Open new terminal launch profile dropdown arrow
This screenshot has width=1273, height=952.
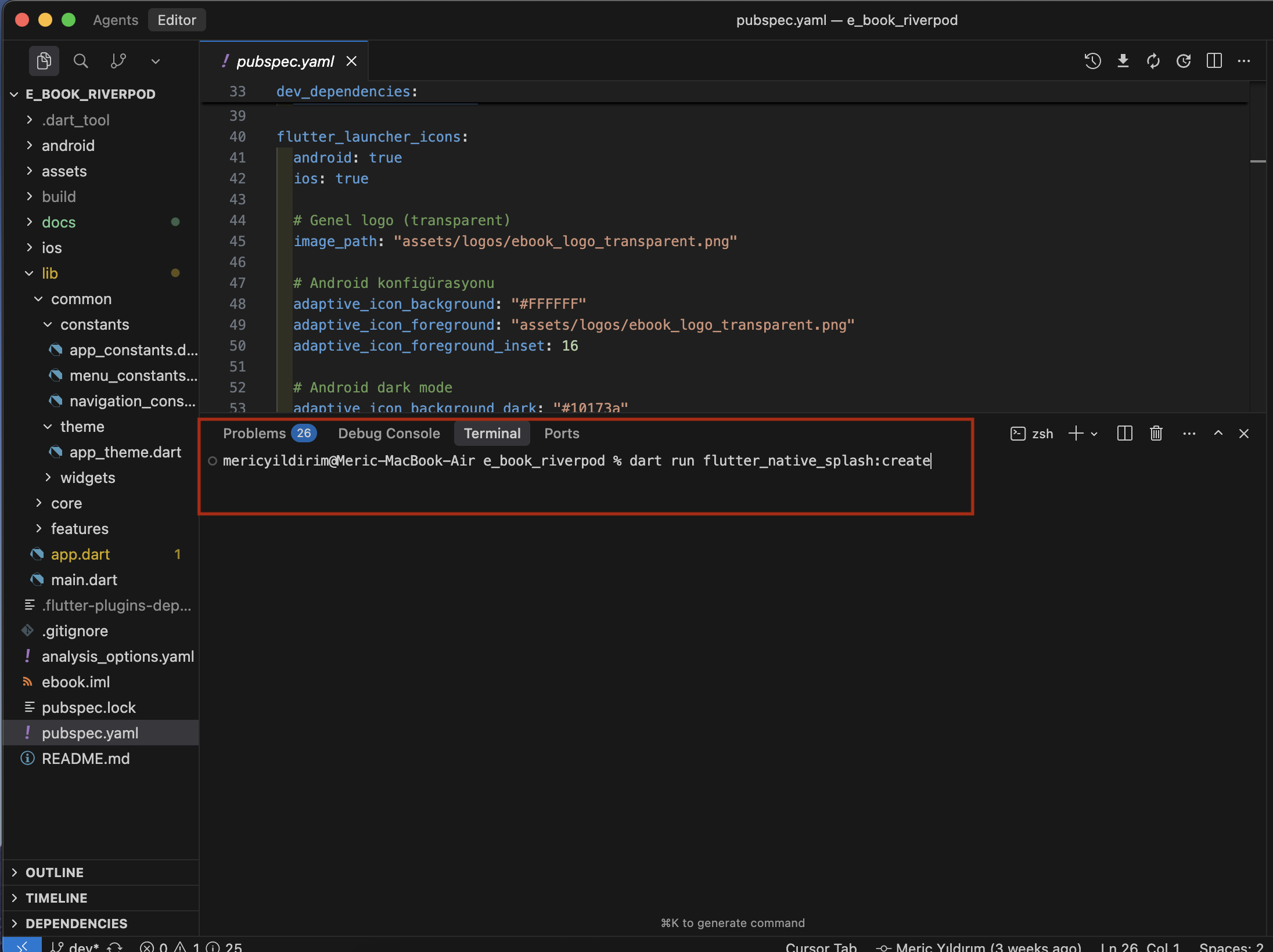pos(1094,434)
